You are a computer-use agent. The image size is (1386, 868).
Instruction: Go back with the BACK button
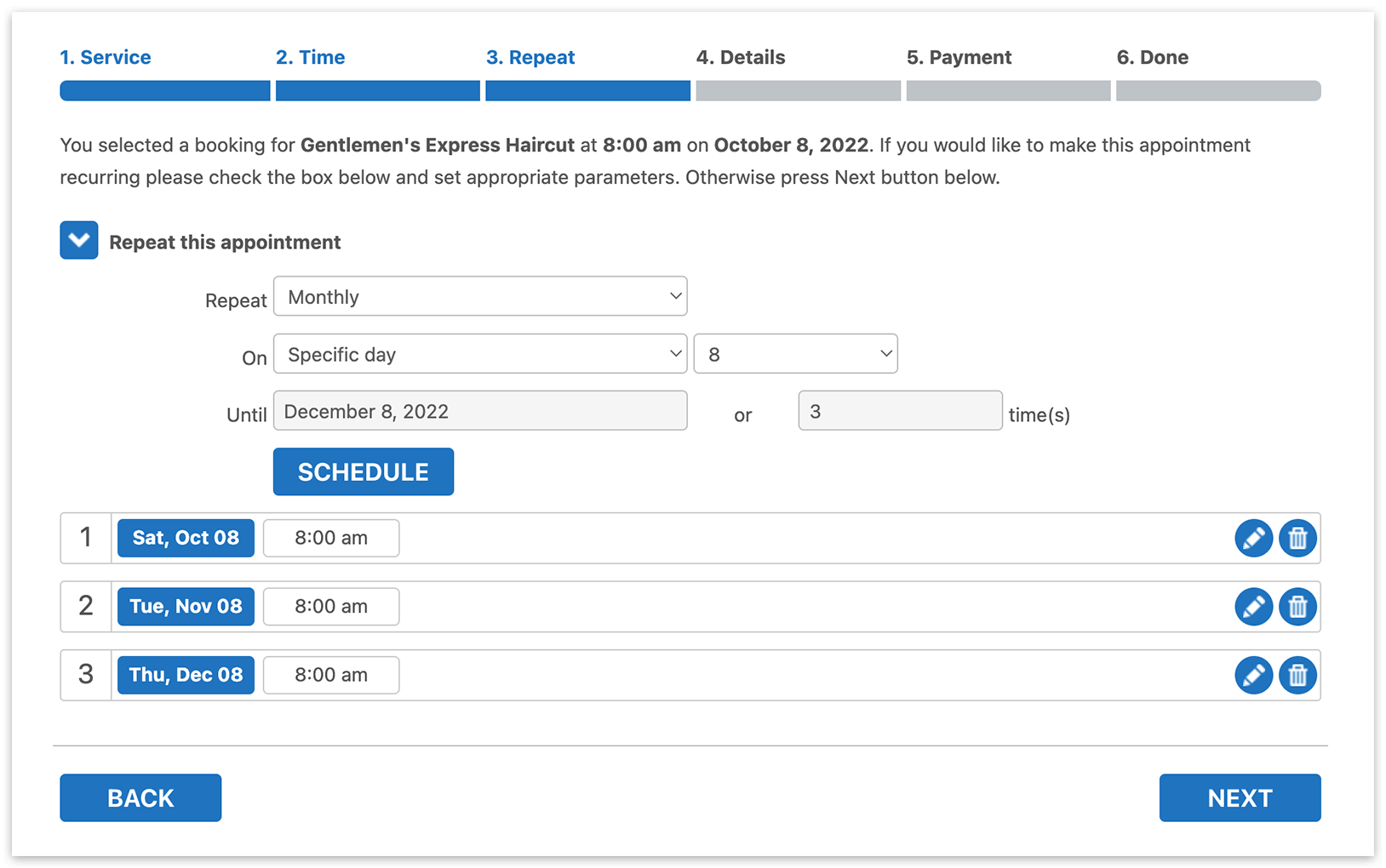click(140, 797)
